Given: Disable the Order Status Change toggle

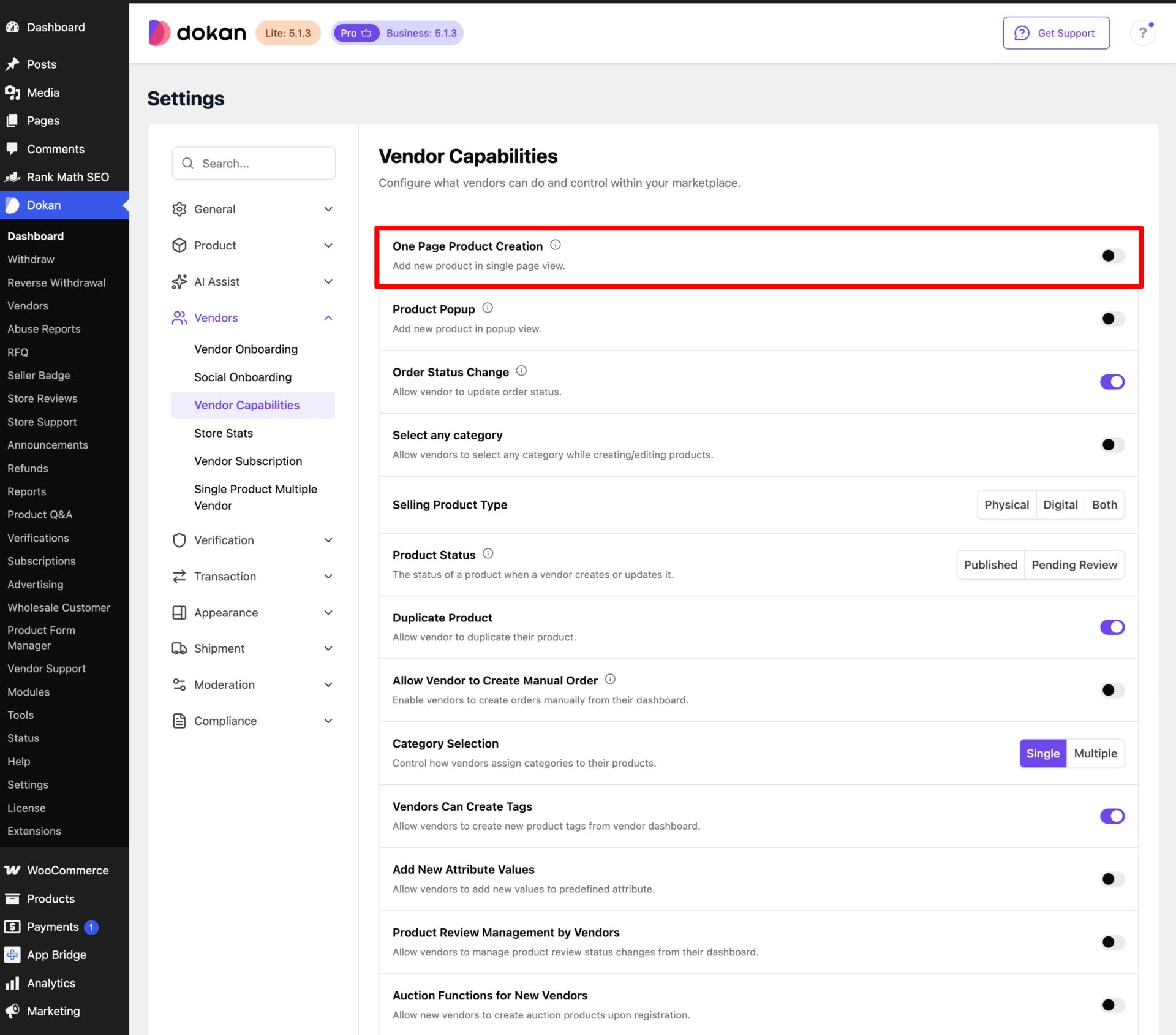Looking at the screenshot, I should point(1112,382).
